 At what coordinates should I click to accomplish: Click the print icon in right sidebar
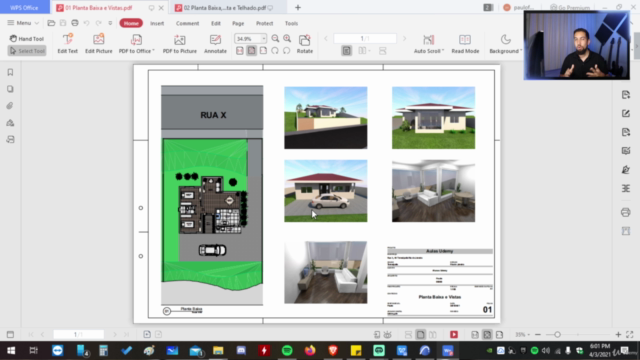tap(625, 212)
